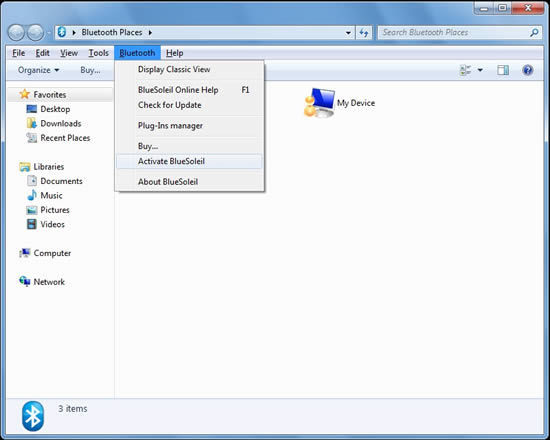
Task: Expand the view options dropdown arrow
Action: pyautogui.click(x=480, y=70)
